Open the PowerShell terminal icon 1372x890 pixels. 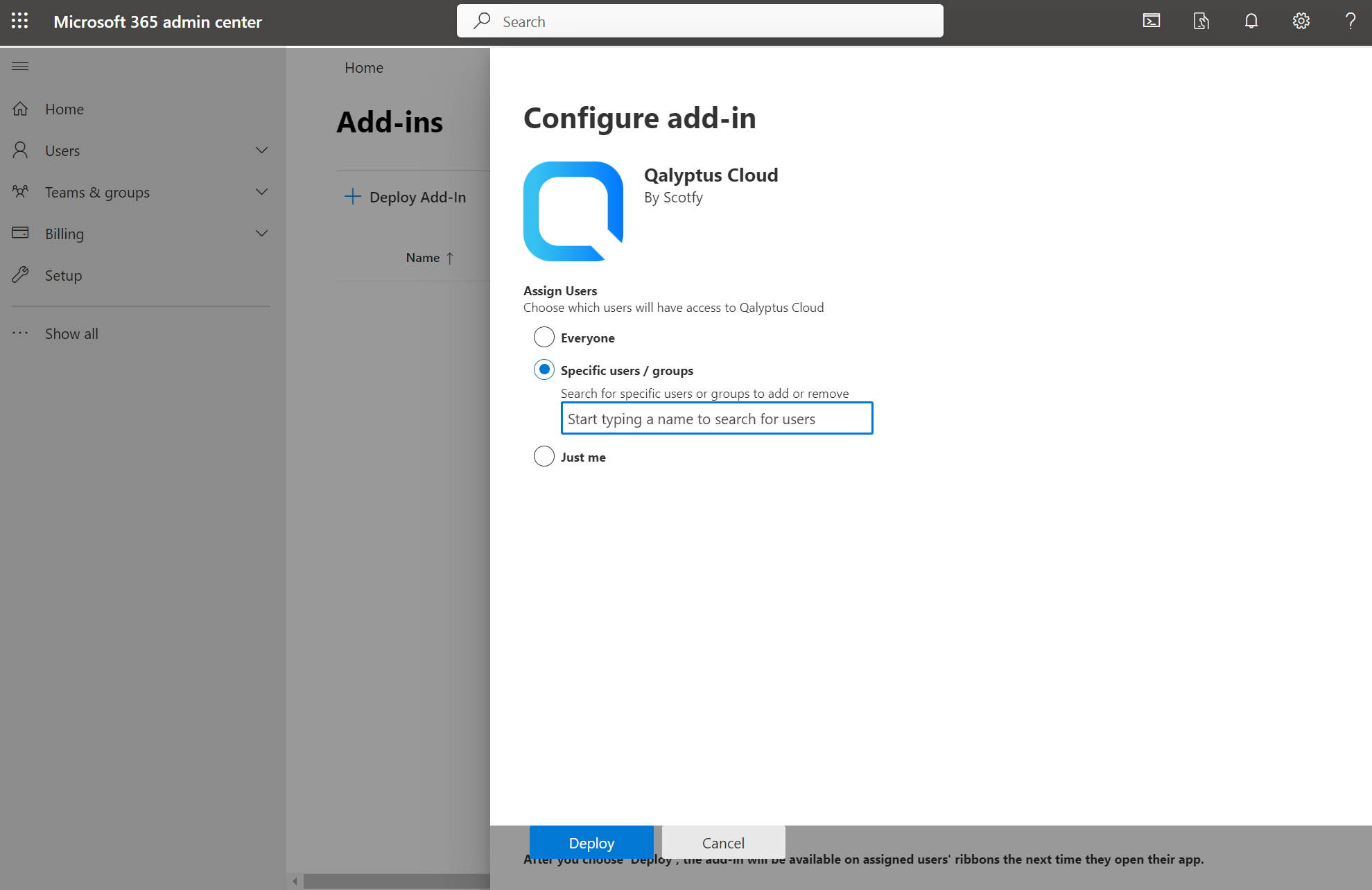1152,21
